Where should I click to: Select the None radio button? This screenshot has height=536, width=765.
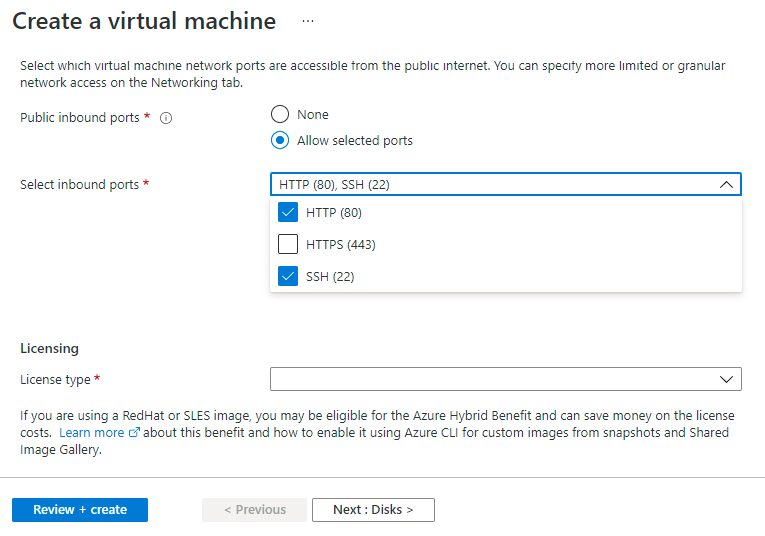click(x=280, y=114)
